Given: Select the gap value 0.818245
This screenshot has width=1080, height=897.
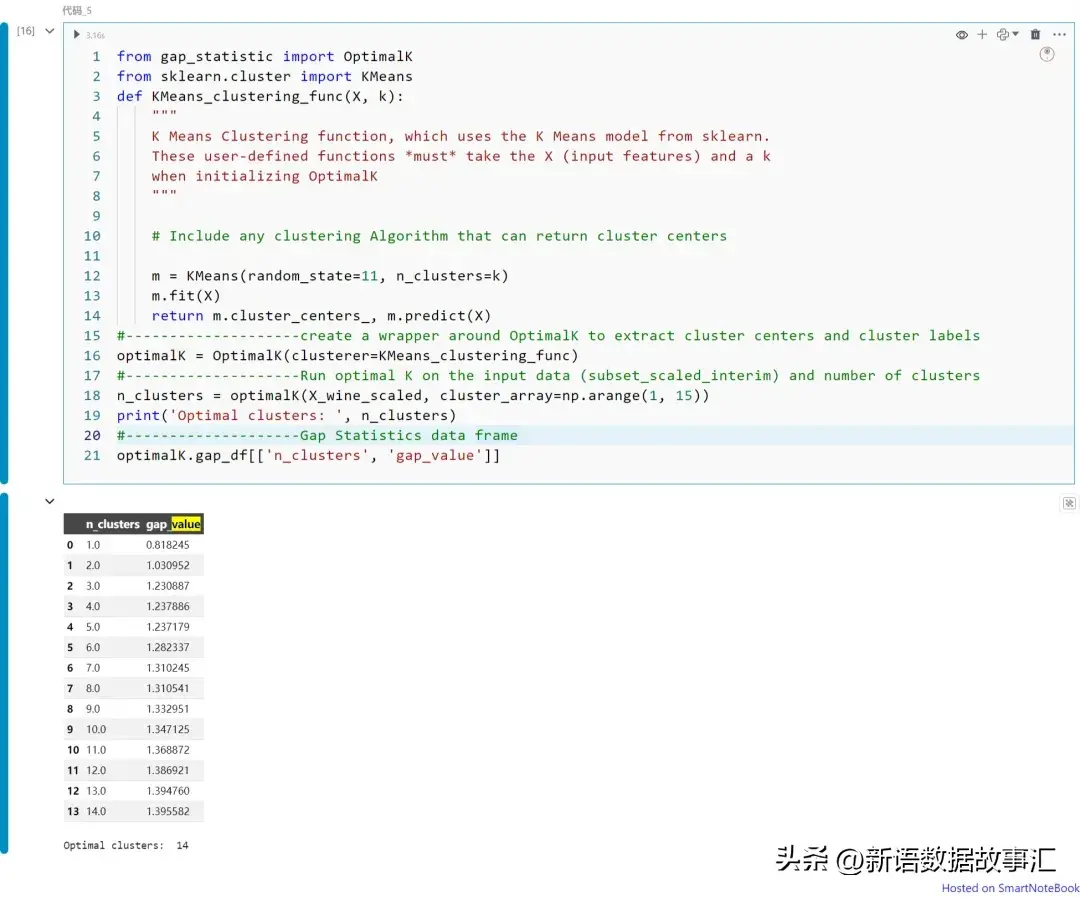Looking at the screenshot, I should point(167,545).
